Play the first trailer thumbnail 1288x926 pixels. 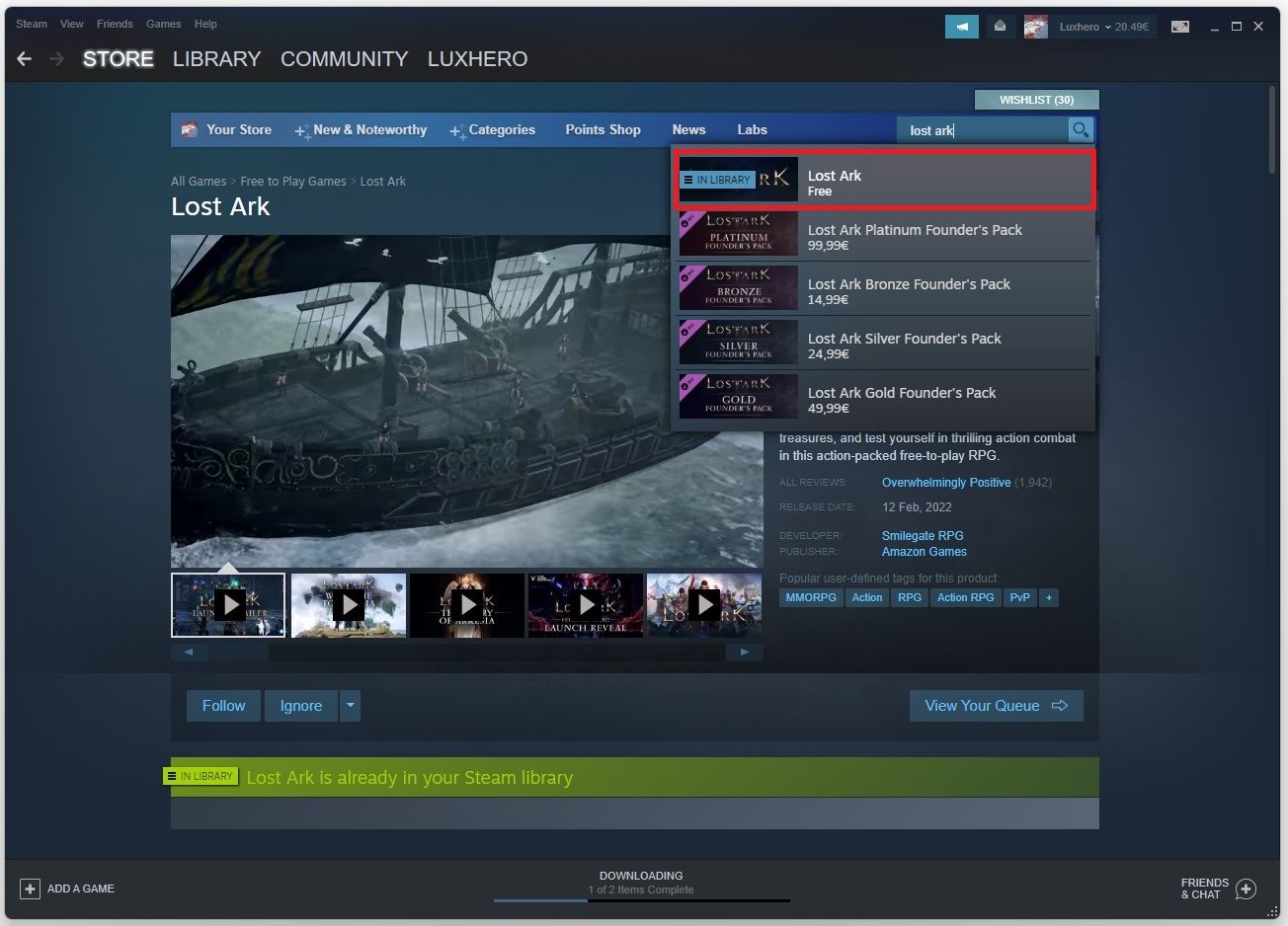point(228,605)
